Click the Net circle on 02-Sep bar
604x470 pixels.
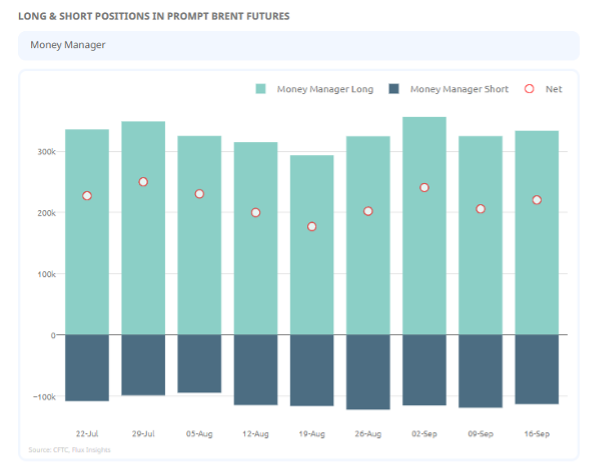pyautogui.click(x=424, y=188)
